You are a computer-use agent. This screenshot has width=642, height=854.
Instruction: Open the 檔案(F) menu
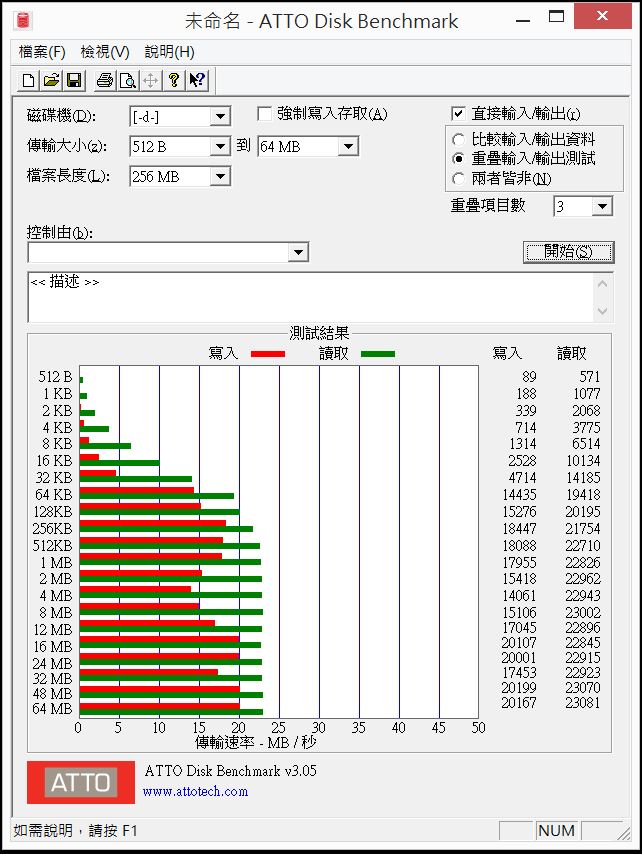42,52
